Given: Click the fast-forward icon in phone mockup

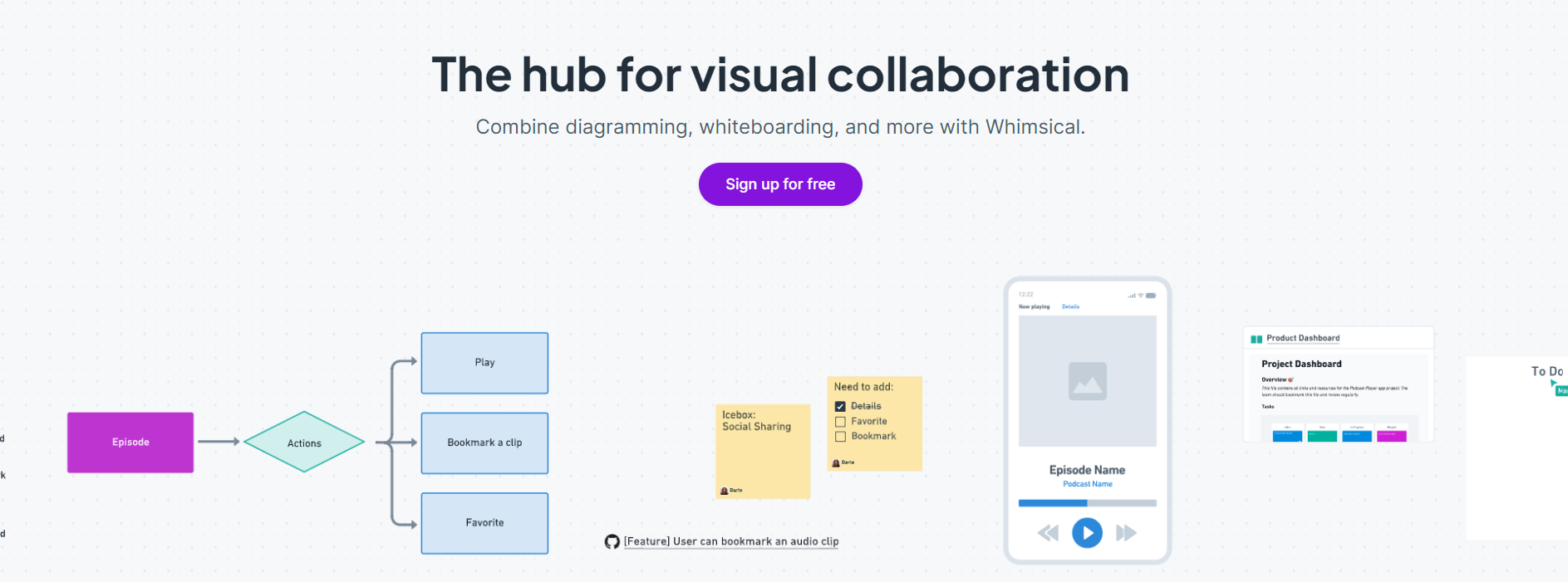Looking at the screenshot, I should [x=1126, y=533].
